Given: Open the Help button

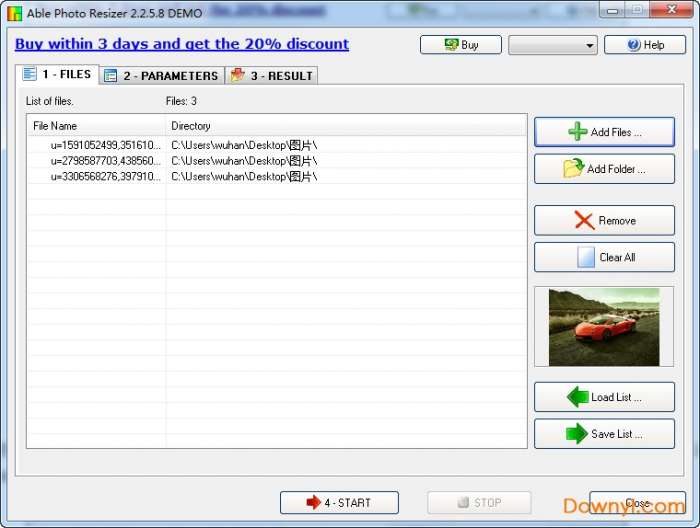Looking at the screenshot, I should [x=645, y=45].
